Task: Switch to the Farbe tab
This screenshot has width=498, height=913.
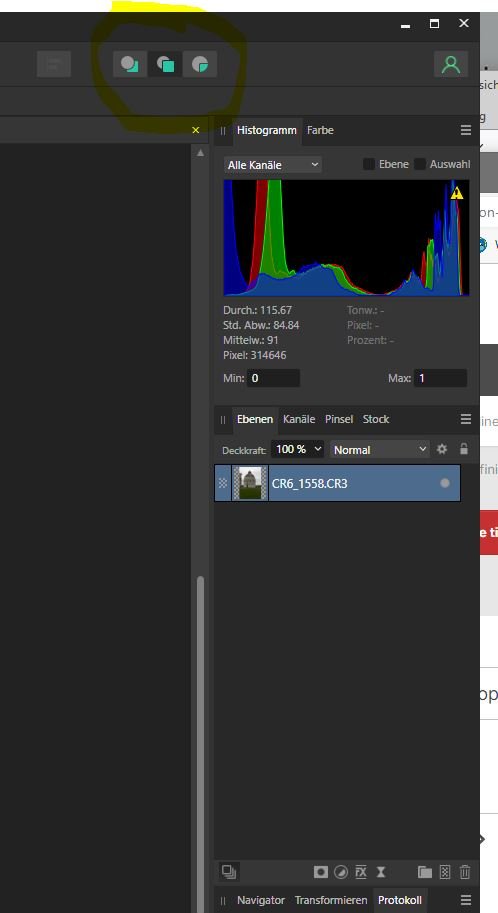Action: tap(320, 130)
